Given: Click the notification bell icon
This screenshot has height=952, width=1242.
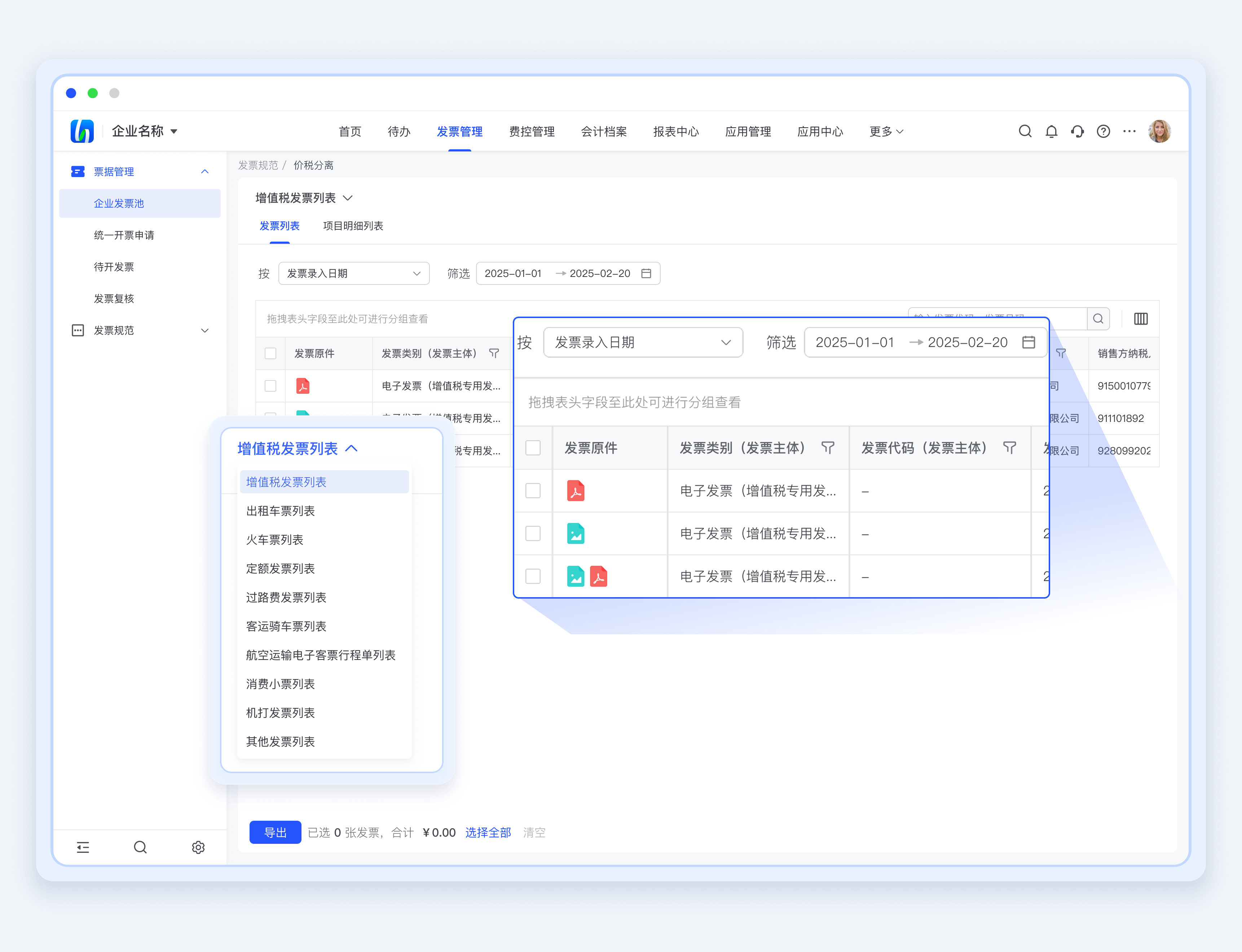Looking at the screenshot, I should pyautogui.click(x=1051, y=132).
